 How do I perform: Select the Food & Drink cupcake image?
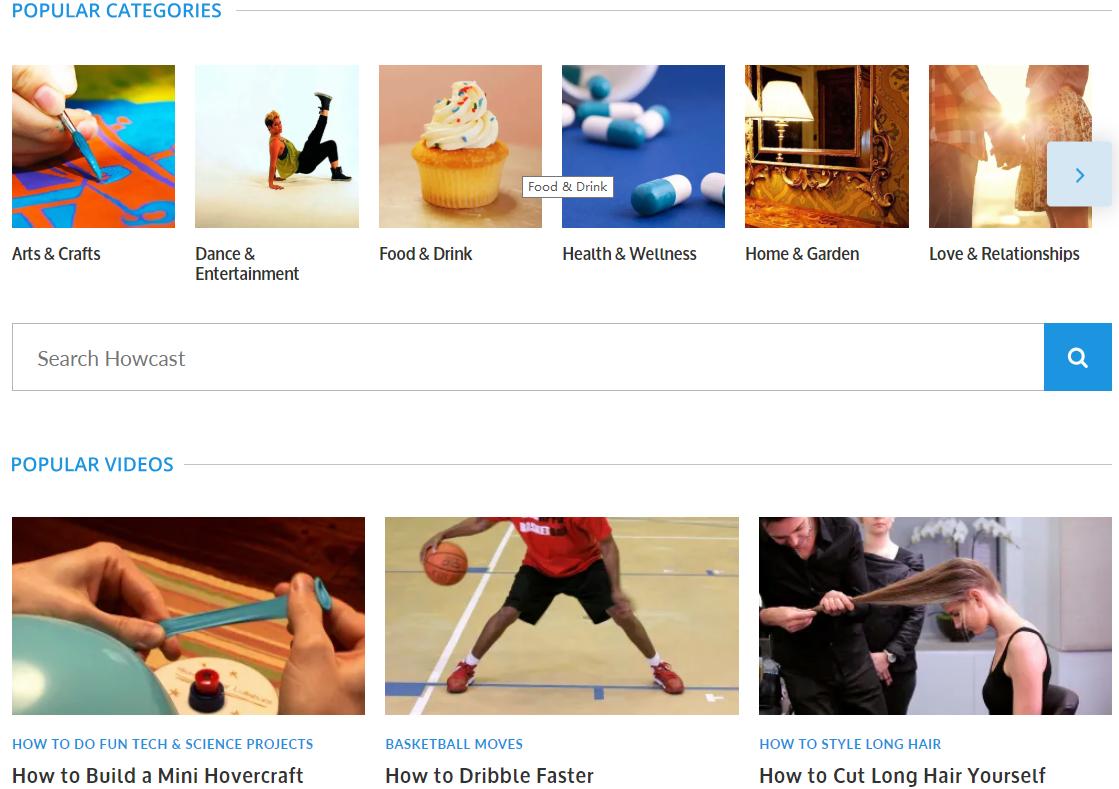(460, 146)
